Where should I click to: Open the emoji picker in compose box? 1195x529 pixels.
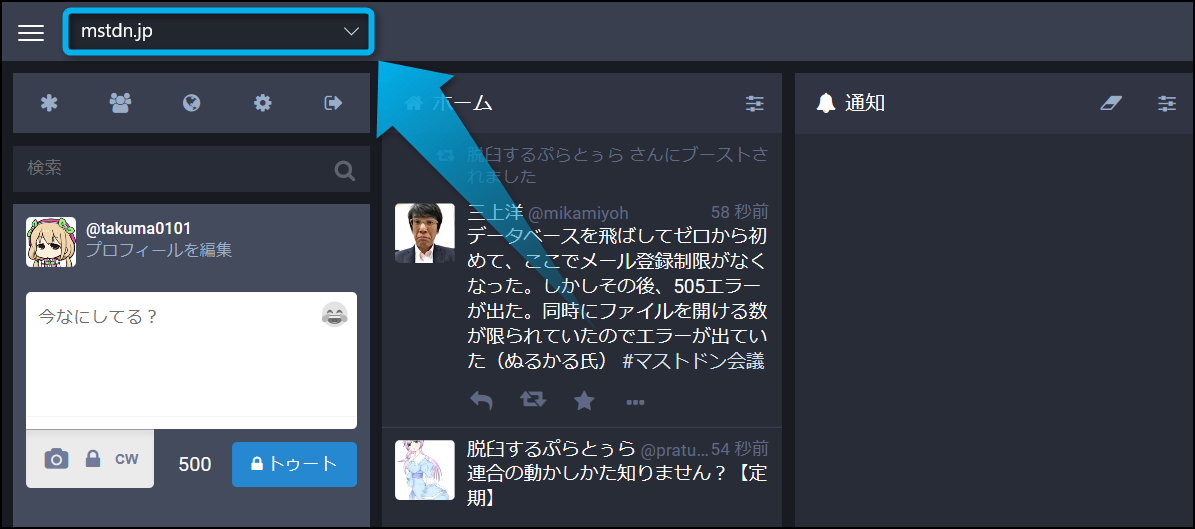click(x=334, y=315)
